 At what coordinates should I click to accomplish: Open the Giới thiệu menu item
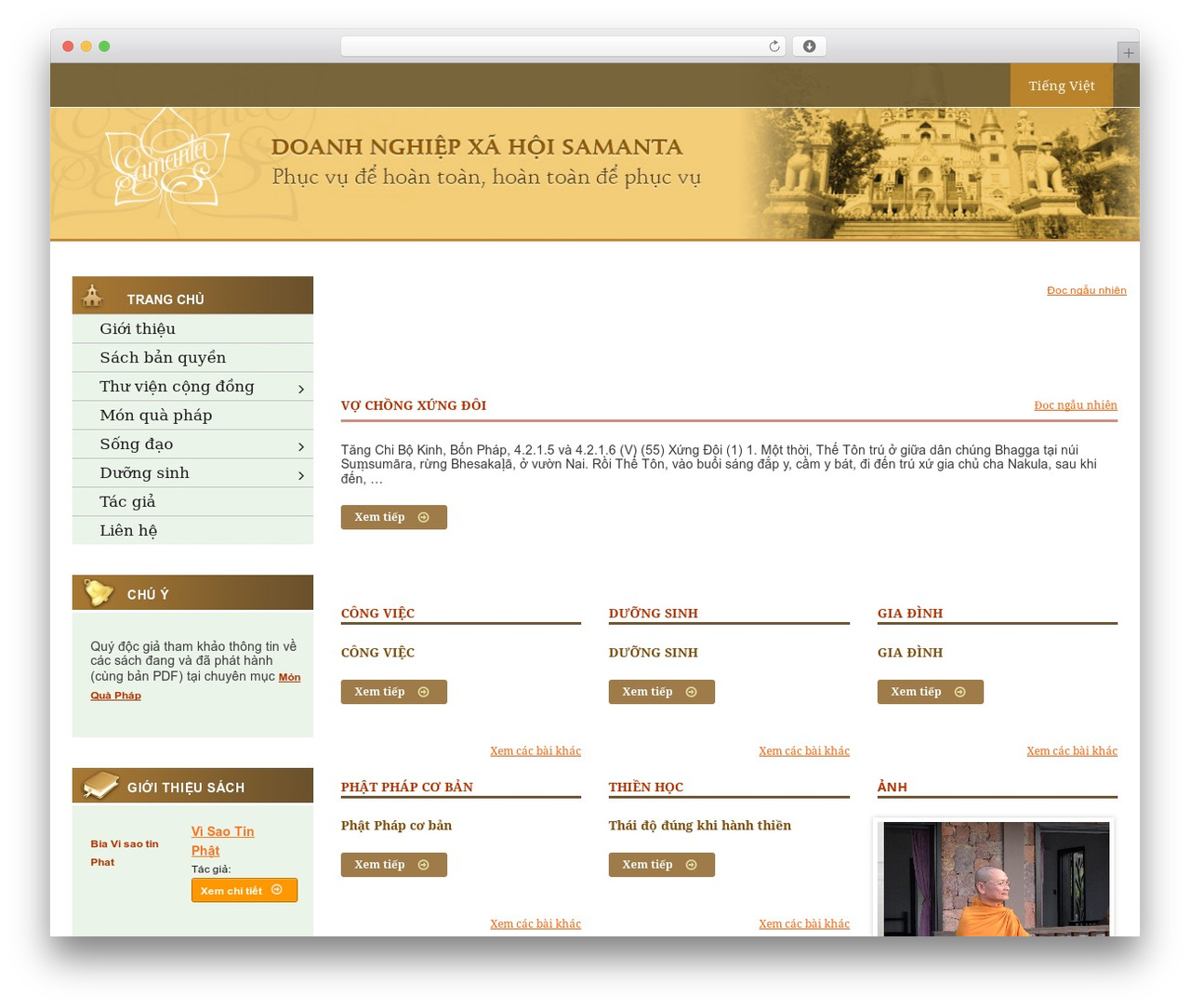(192, 328)
